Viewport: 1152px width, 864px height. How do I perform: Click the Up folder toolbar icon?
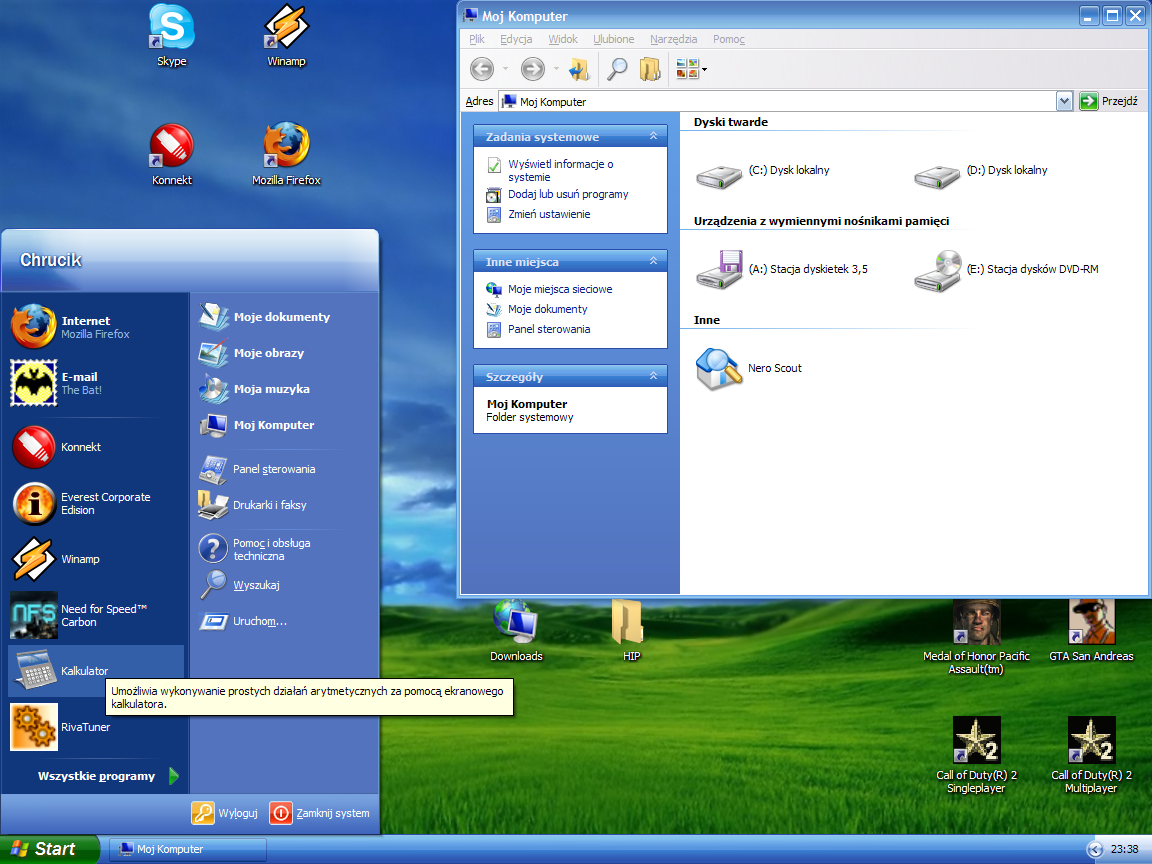(579, 68)
